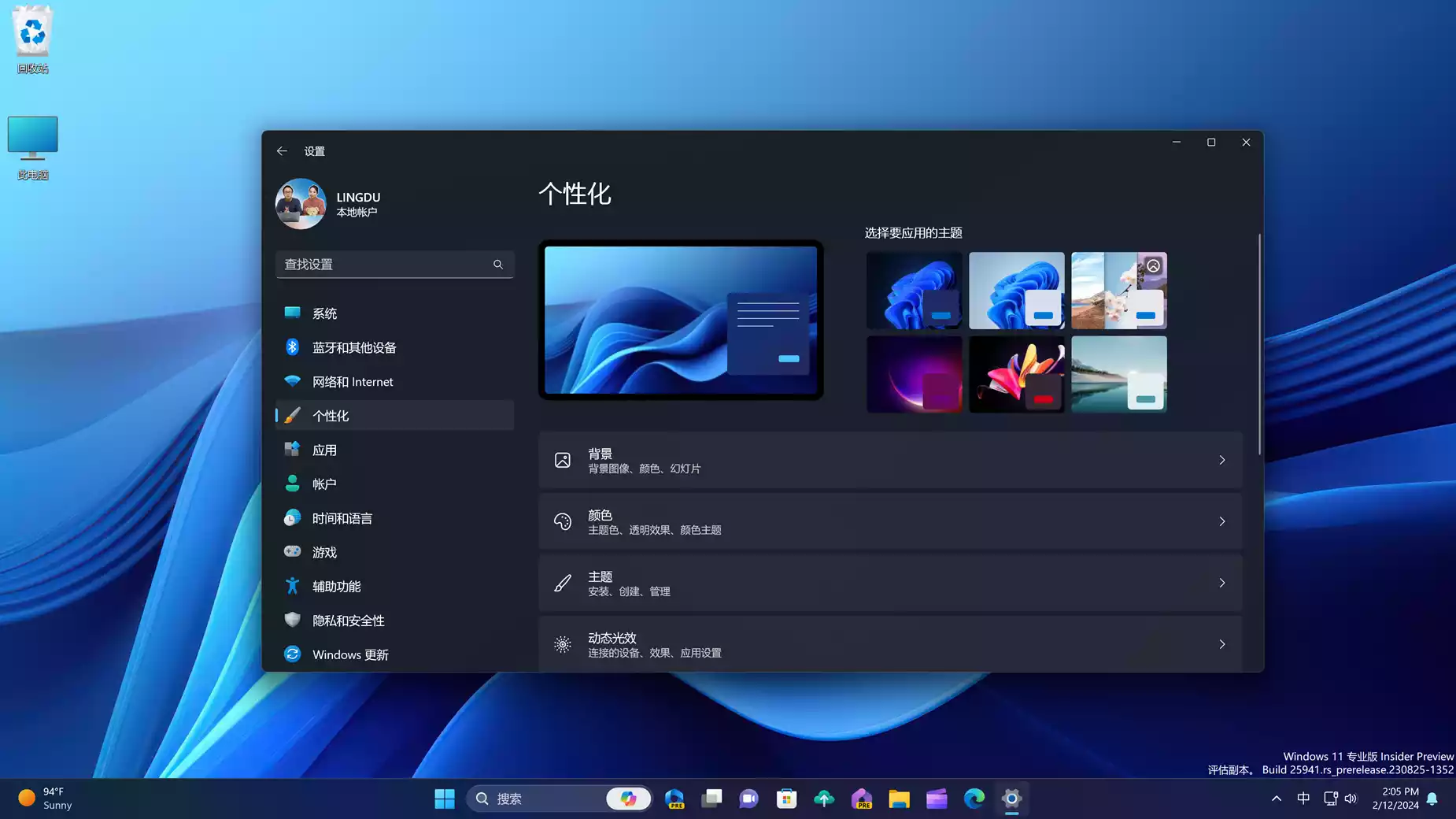Open 隐私和安全性 shield icon

292,620
